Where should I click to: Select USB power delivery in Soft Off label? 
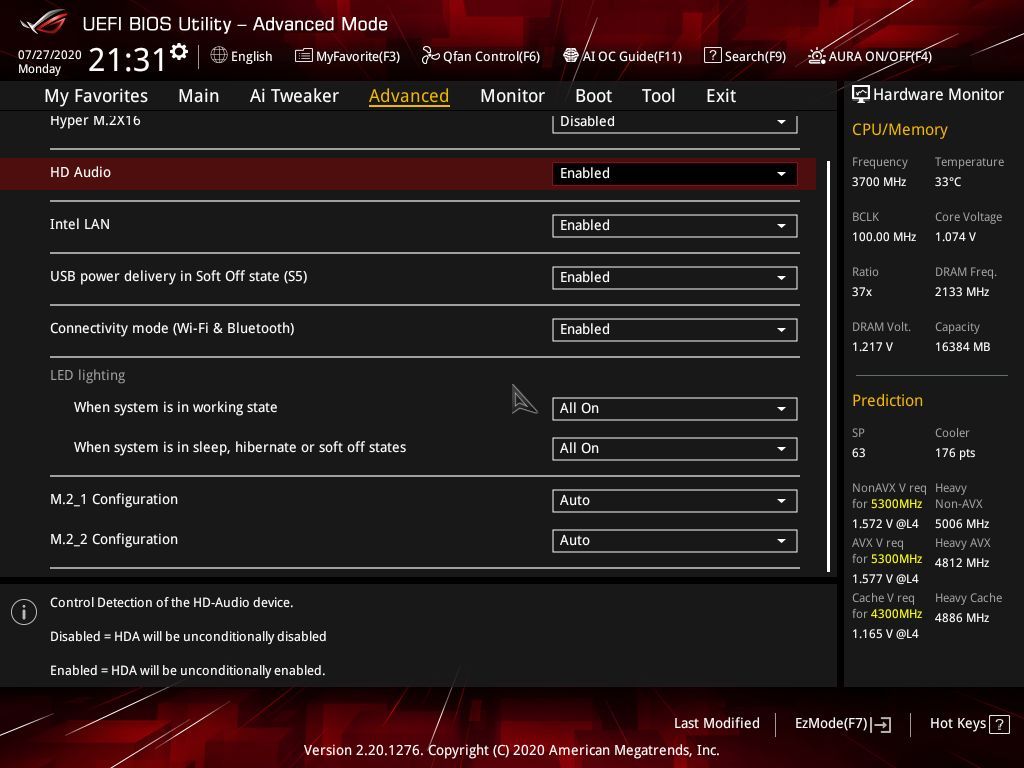point(178,276)
